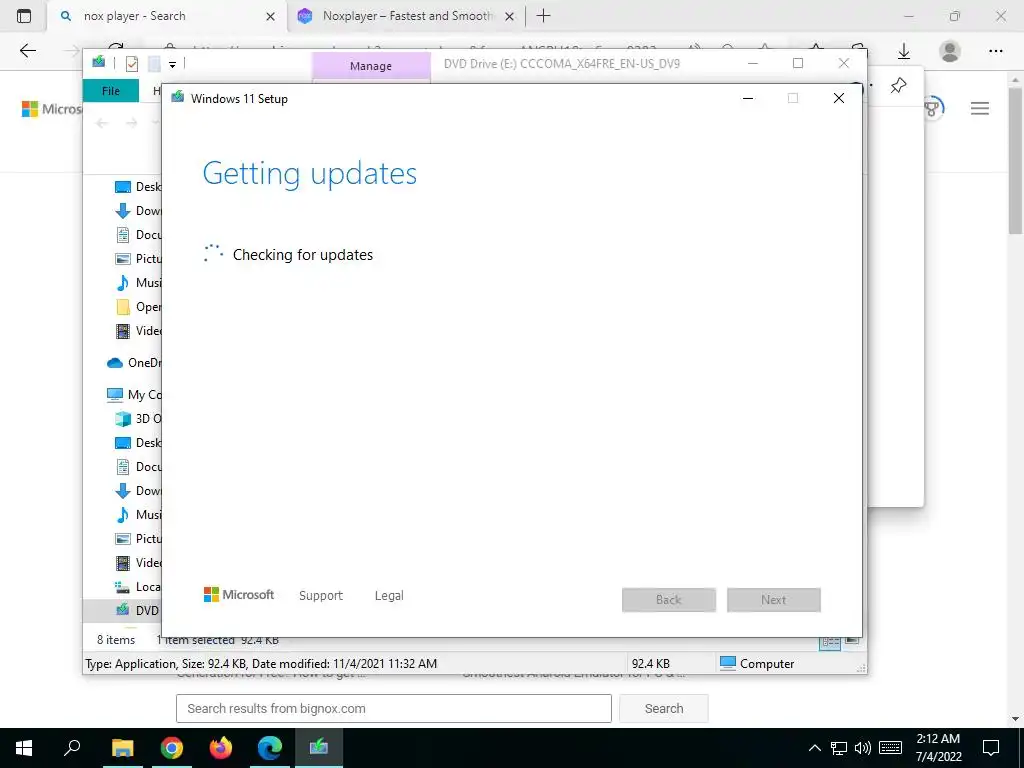Select DVD Drive in Explorer sidebar
Image resolution: width=1024 pixels, height=768 pixels.
coord(123,611)
